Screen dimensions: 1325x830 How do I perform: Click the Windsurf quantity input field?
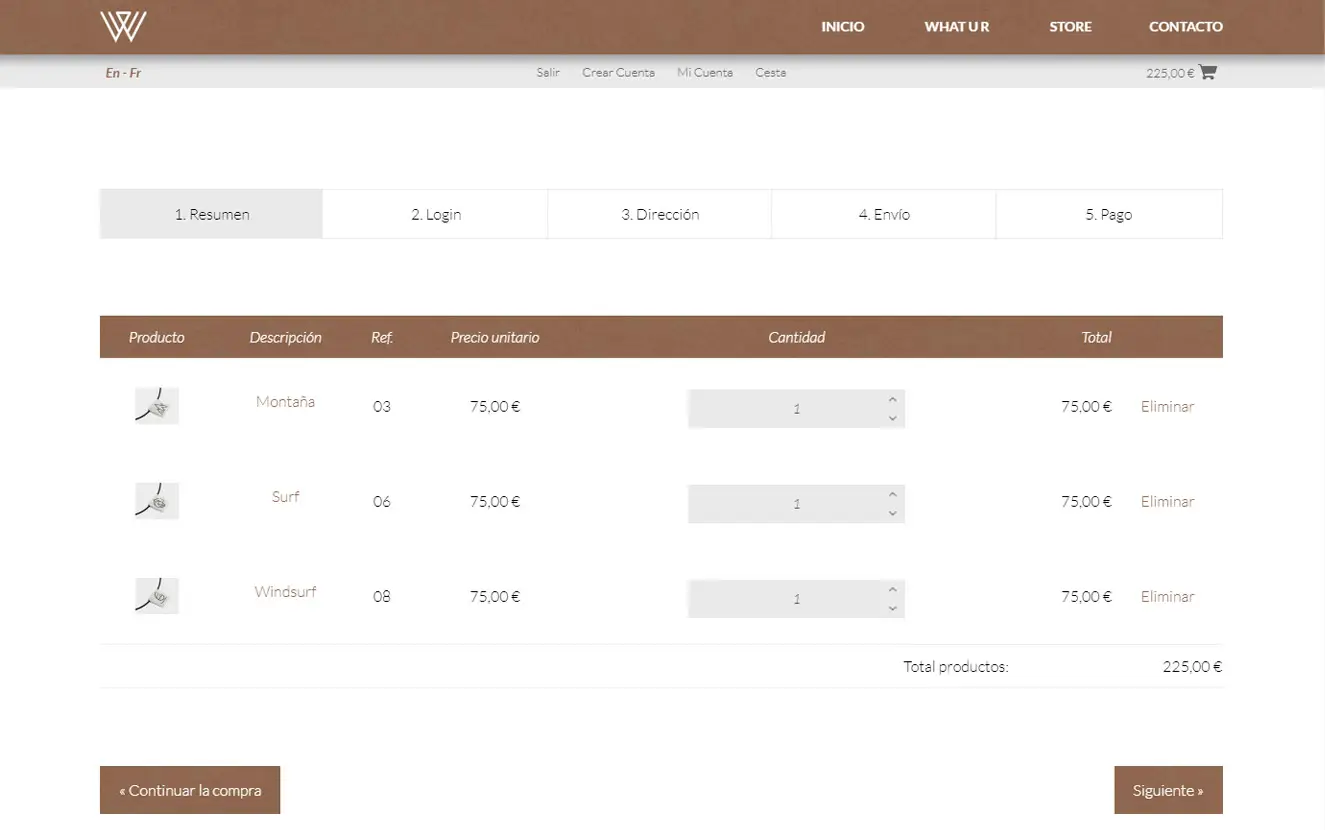pos(785,599)
